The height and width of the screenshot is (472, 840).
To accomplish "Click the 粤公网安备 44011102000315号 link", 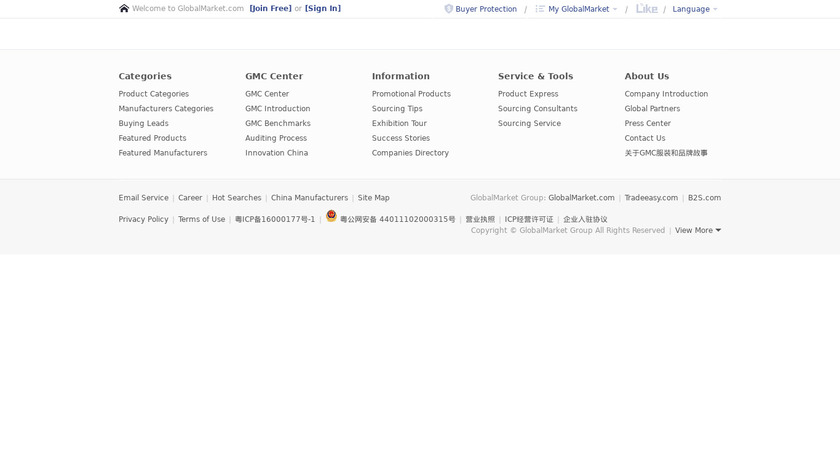I will point(398,219).
